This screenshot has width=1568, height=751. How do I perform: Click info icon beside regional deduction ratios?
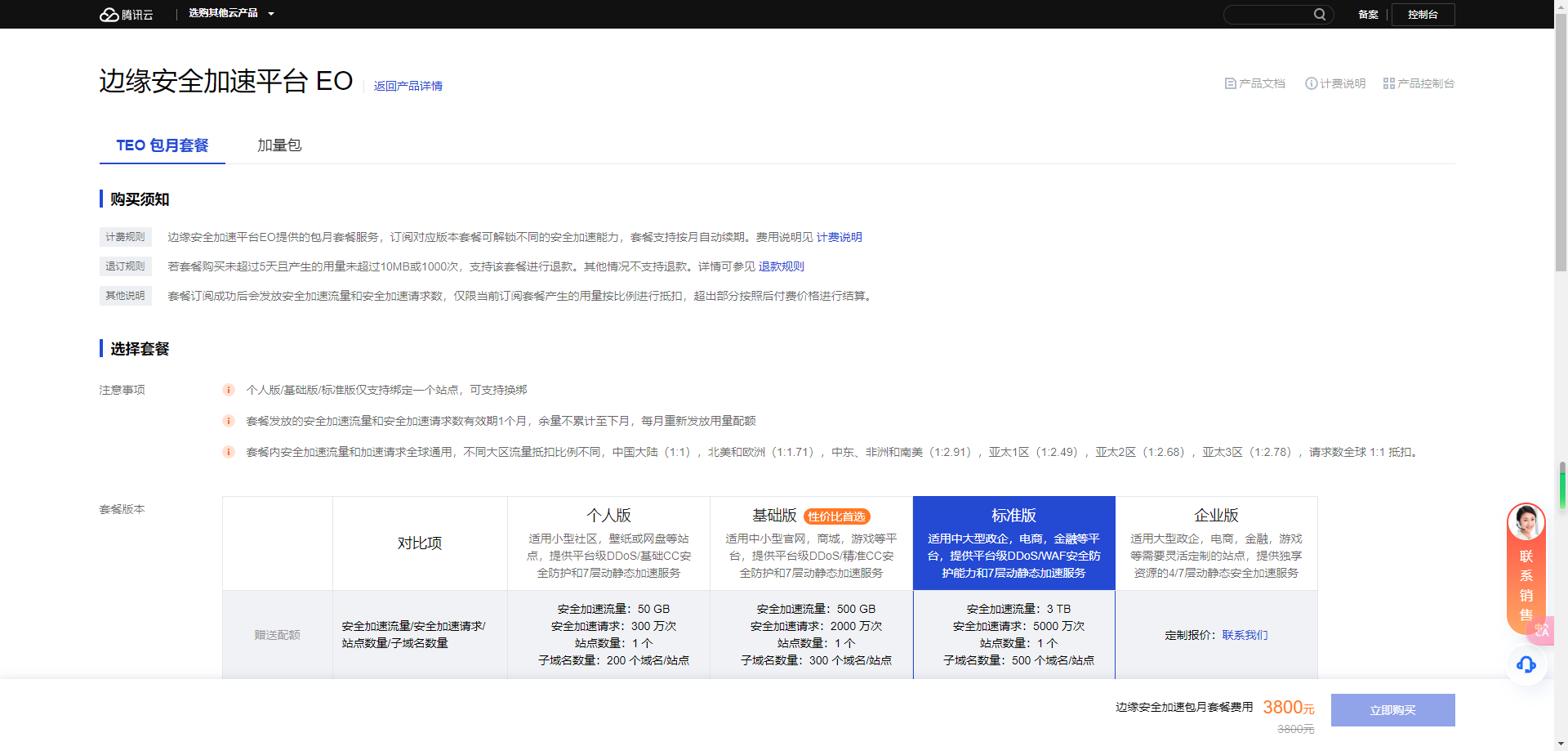tap(229, 452)
